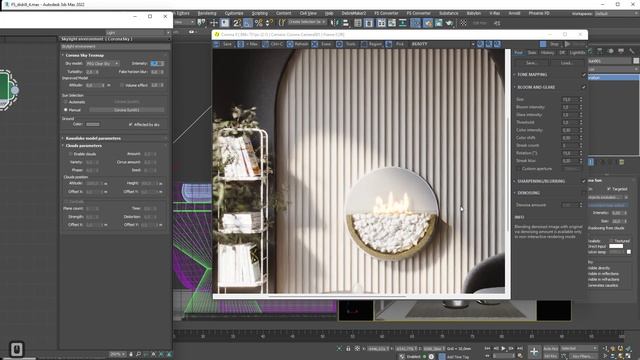The width and height of the screenshot is (640, 360).
Task: Increase Threshold with stepper arrows
Action: click(581, 122)
